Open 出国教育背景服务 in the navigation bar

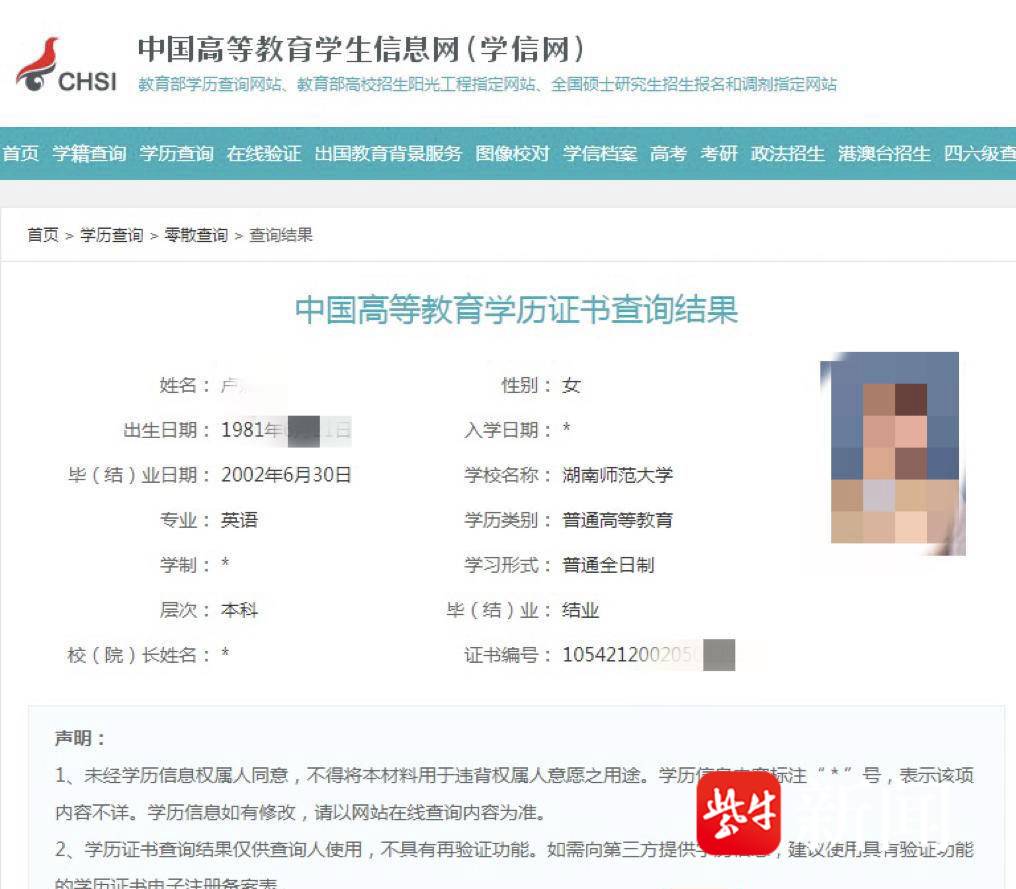pyautogui.click(x=388, y=154)
